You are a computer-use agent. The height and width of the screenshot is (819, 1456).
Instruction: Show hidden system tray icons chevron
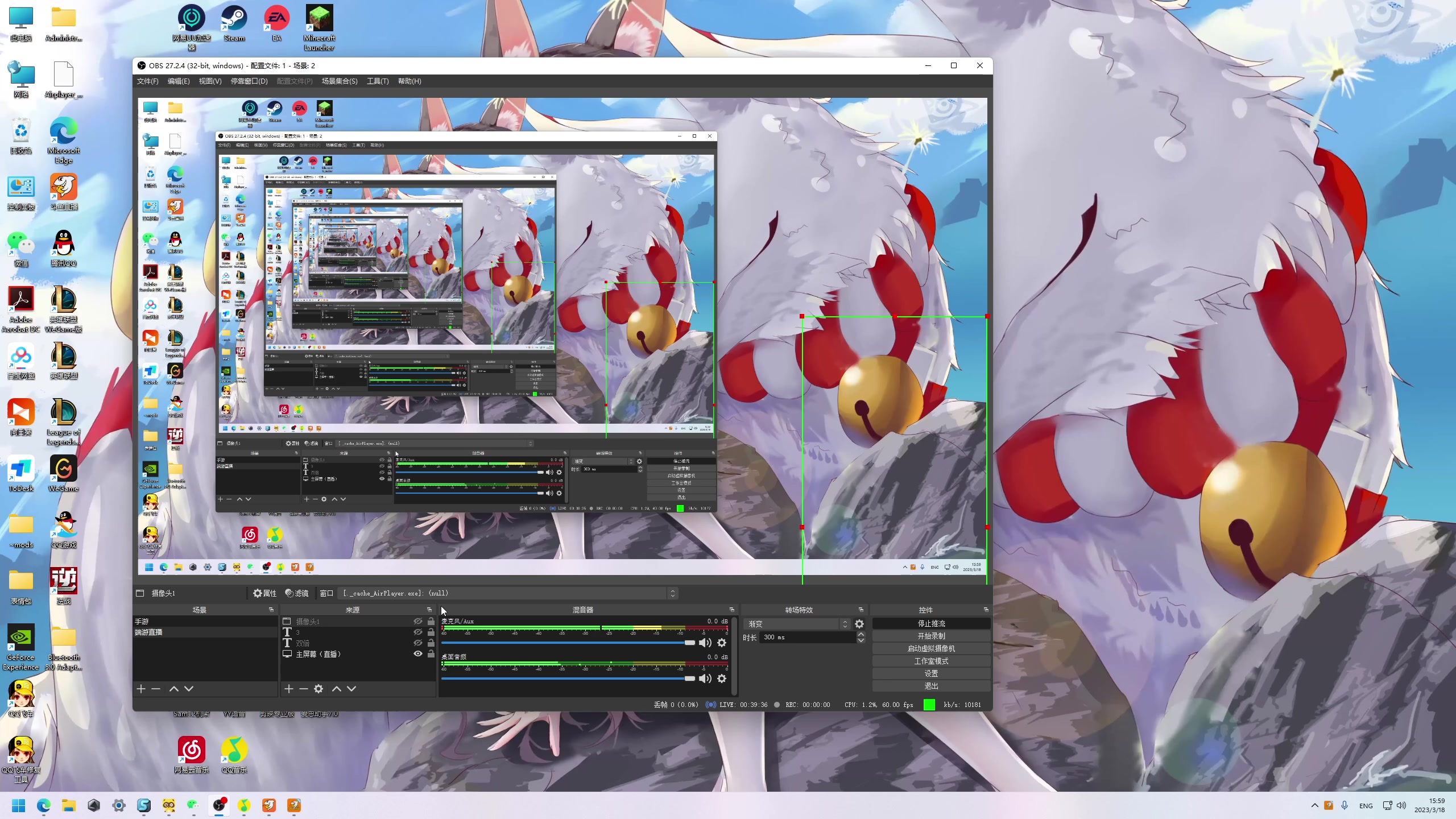pos(1315,805)
